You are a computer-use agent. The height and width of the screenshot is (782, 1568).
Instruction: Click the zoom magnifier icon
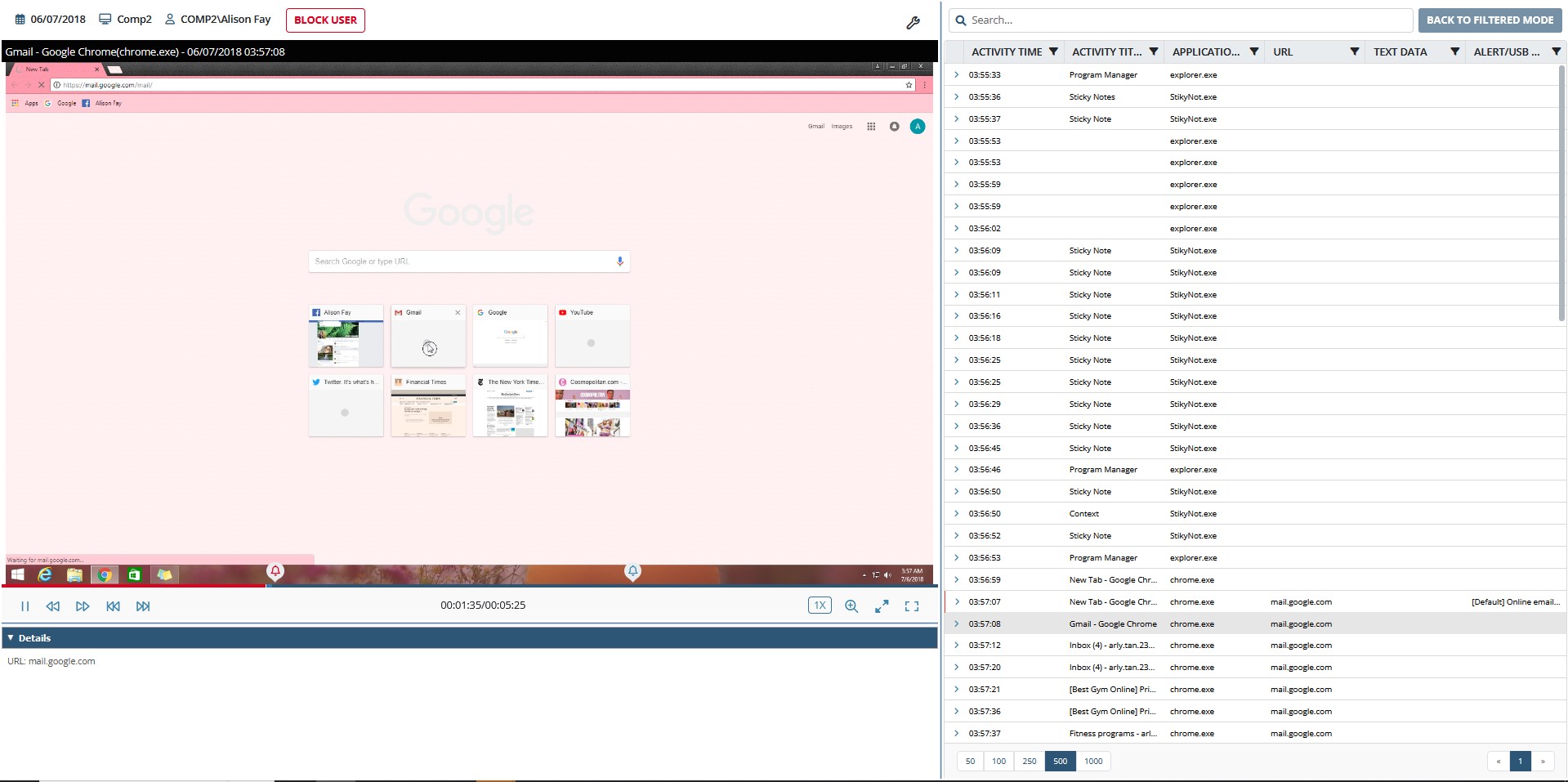(851, 606)
